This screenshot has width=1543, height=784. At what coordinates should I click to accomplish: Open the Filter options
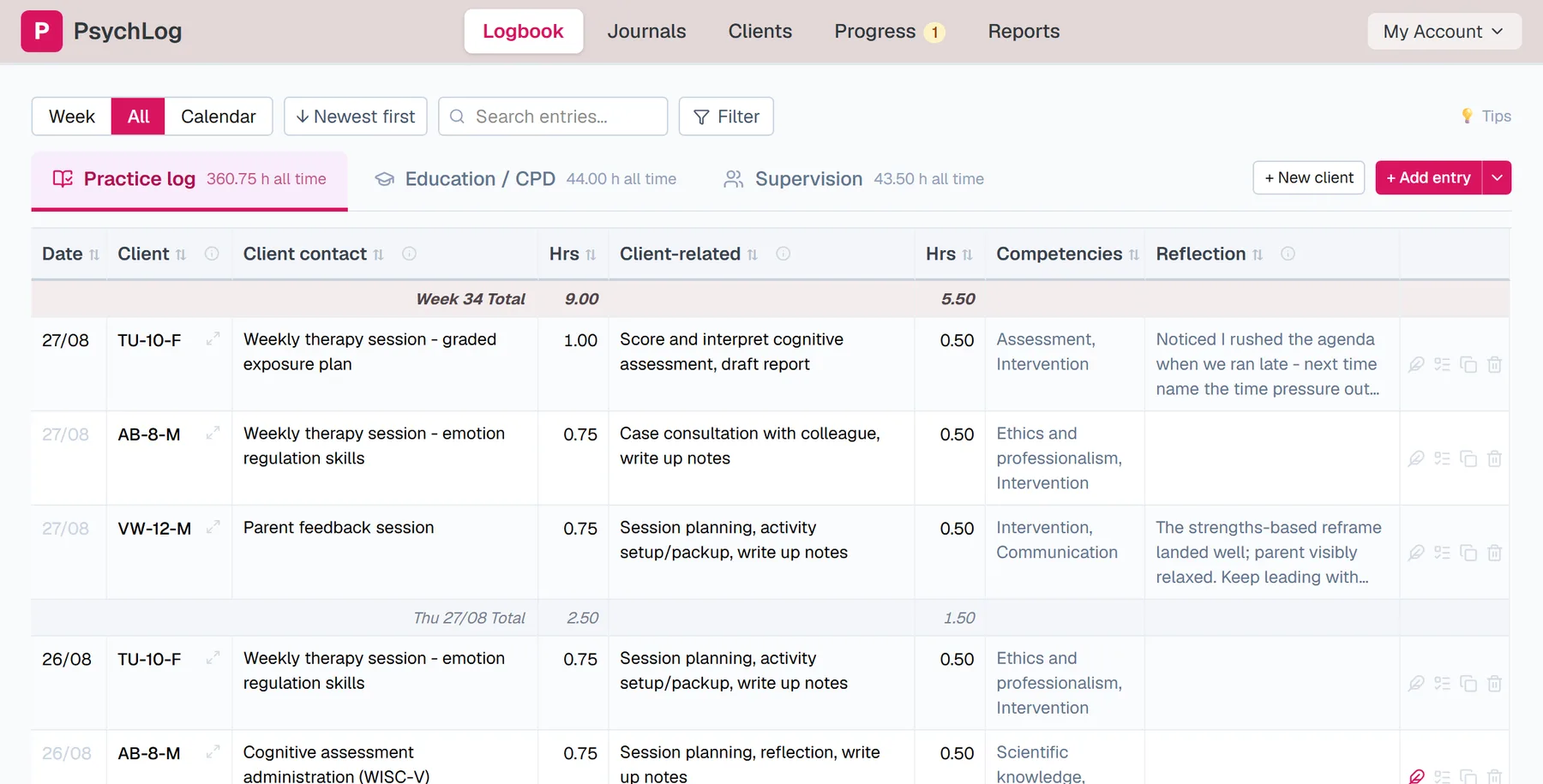point(726,117)
